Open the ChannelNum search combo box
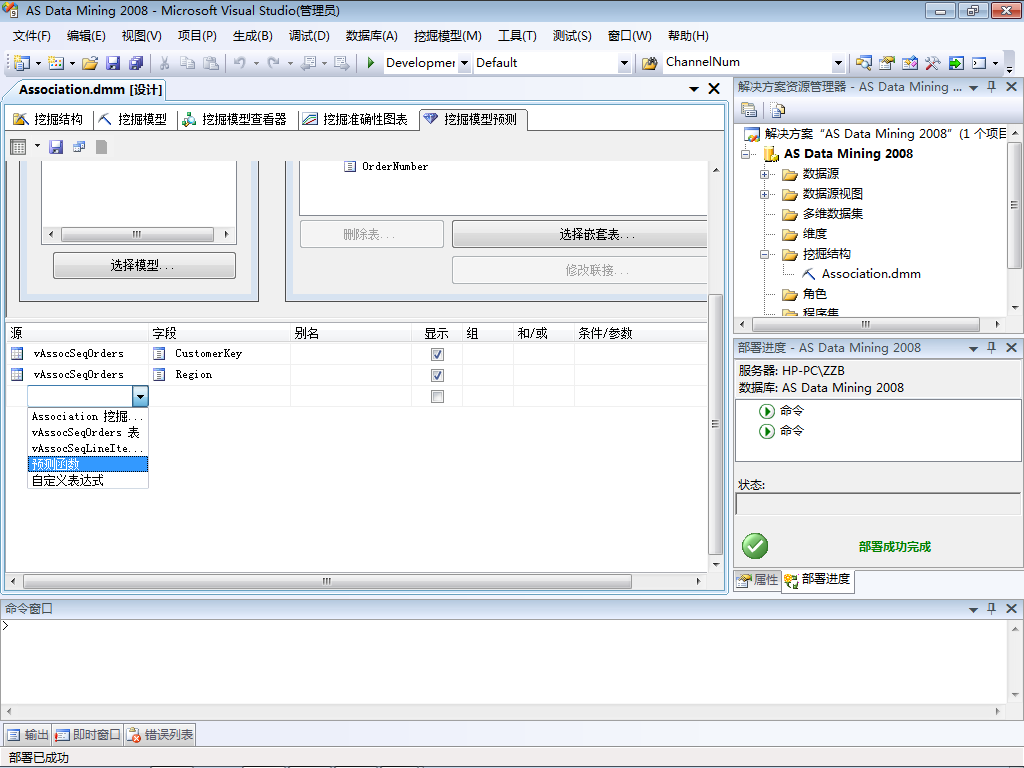The width and height of the screenshot is (1024, 768). [x=839, y=63]
